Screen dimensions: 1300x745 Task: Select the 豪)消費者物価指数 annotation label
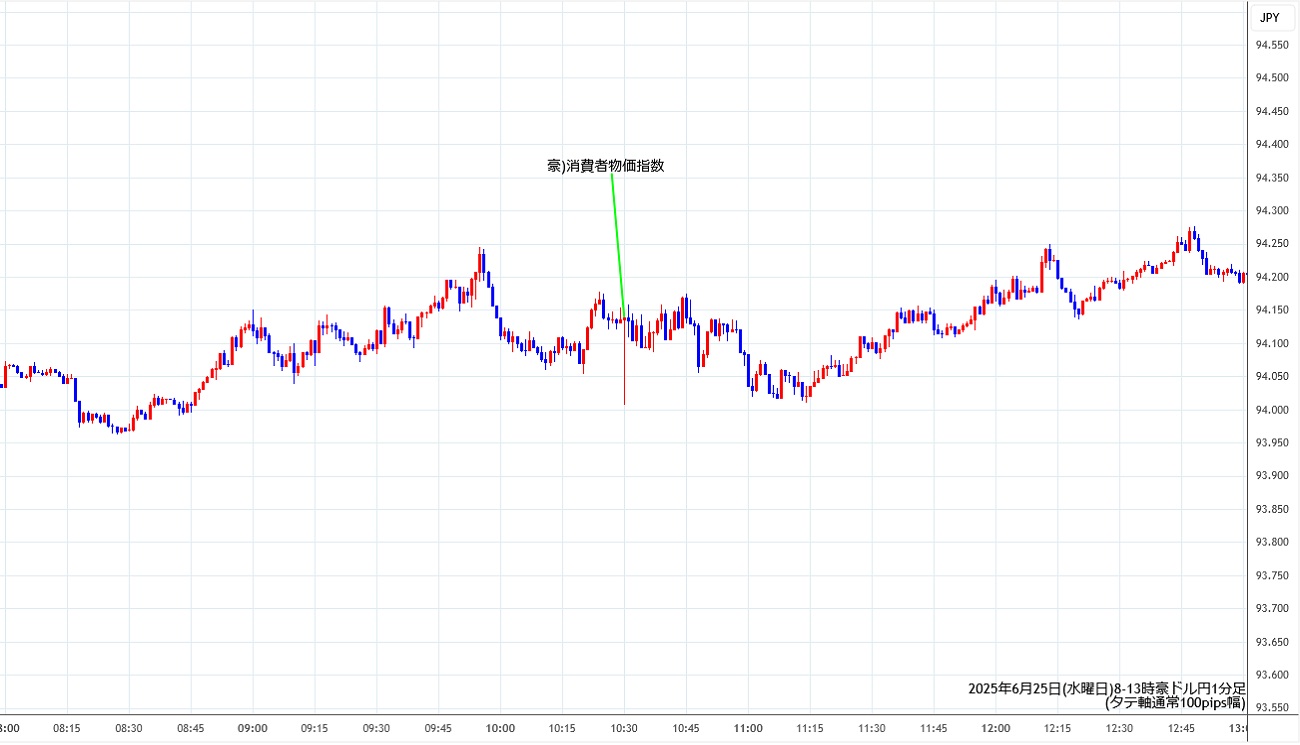click(x=606, y=166)
